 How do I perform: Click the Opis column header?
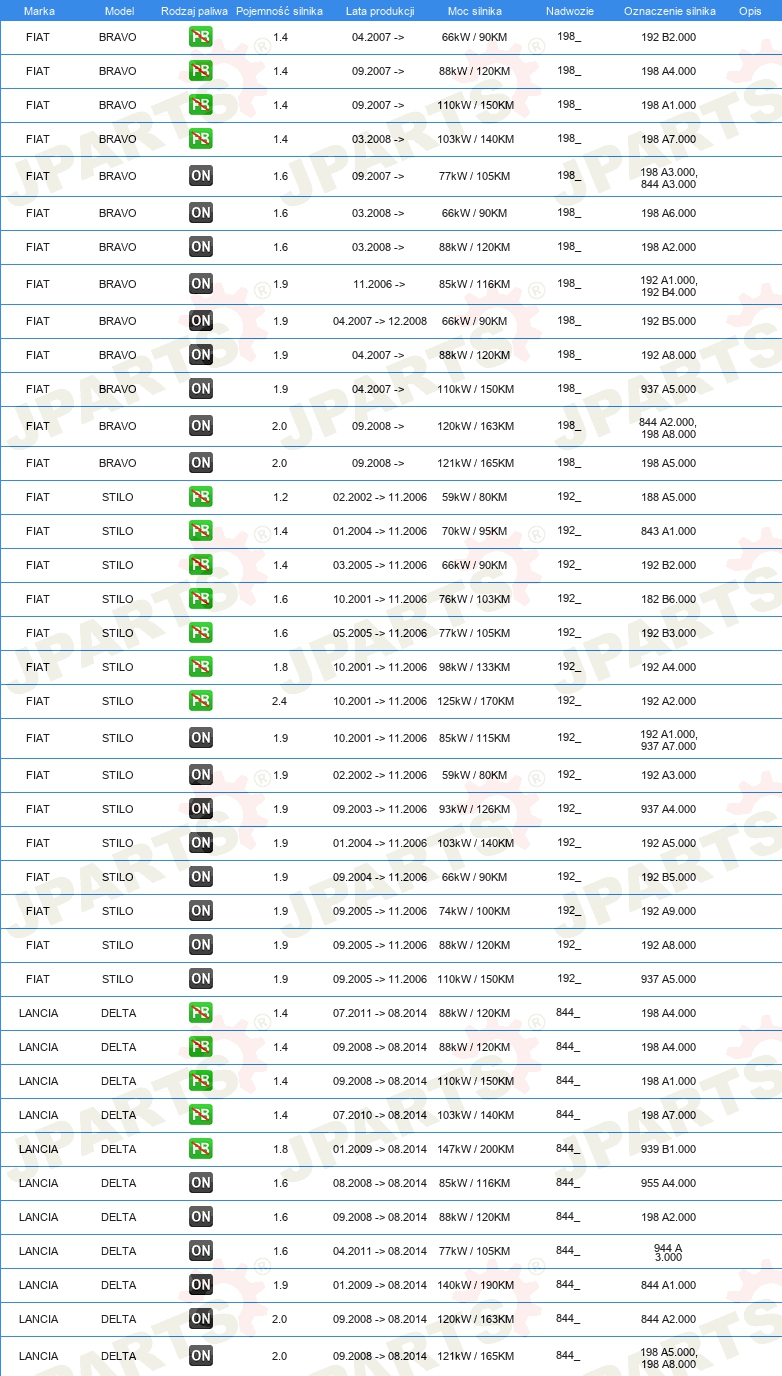(x=749, y=11)
